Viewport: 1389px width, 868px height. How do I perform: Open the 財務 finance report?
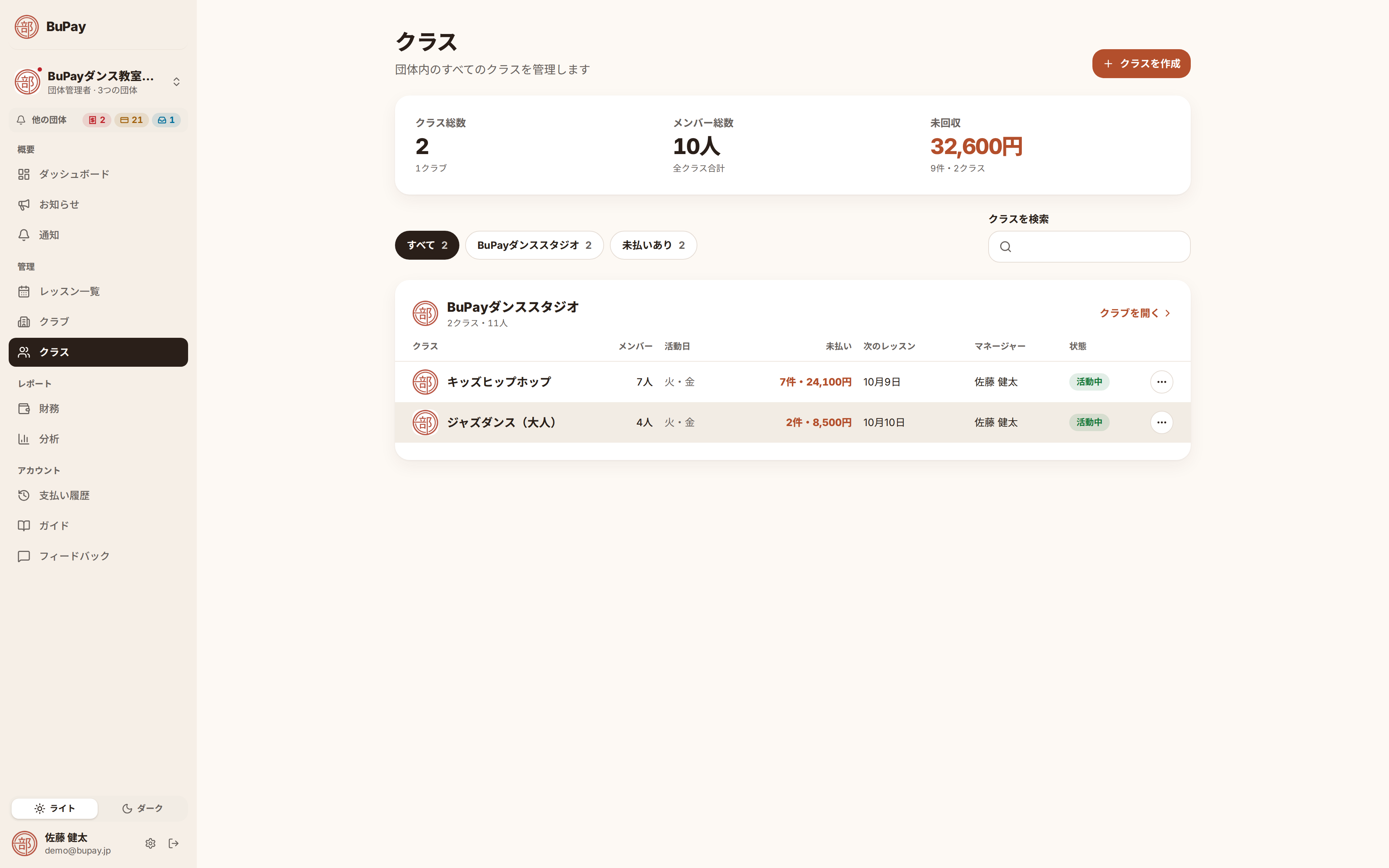[x=98, y=409]
